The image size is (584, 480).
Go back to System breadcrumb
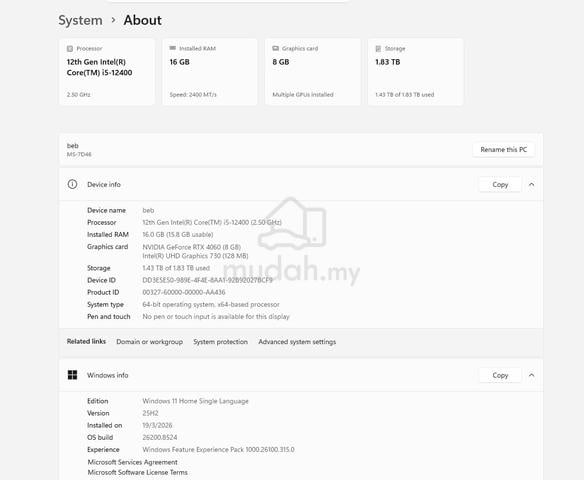[80, 20]
